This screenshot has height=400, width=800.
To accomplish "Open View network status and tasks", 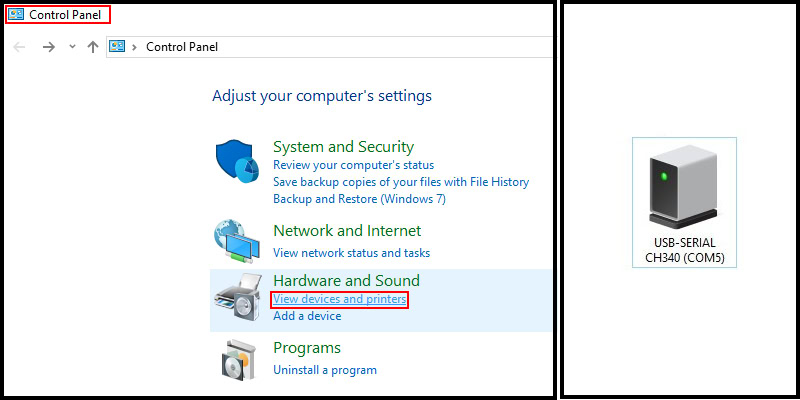I will (351, 253).
